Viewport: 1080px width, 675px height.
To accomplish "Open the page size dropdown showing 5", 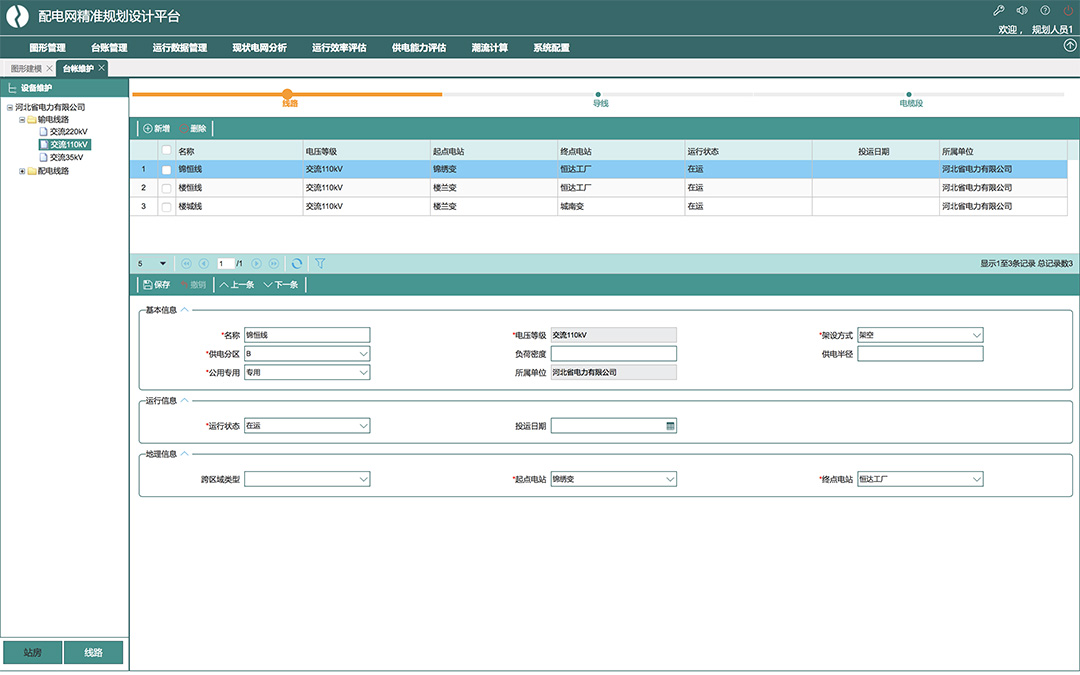I will (x=162, y=264).
